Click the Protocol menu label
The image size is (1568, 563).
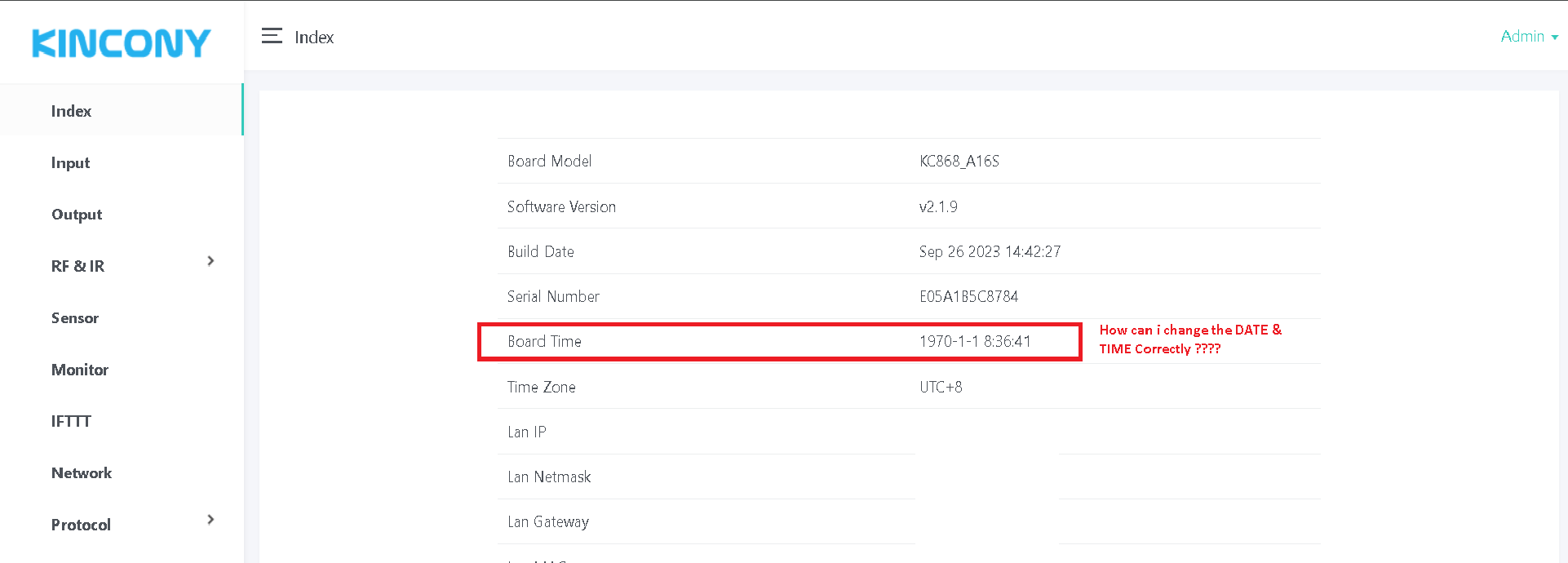pos(81,525)
